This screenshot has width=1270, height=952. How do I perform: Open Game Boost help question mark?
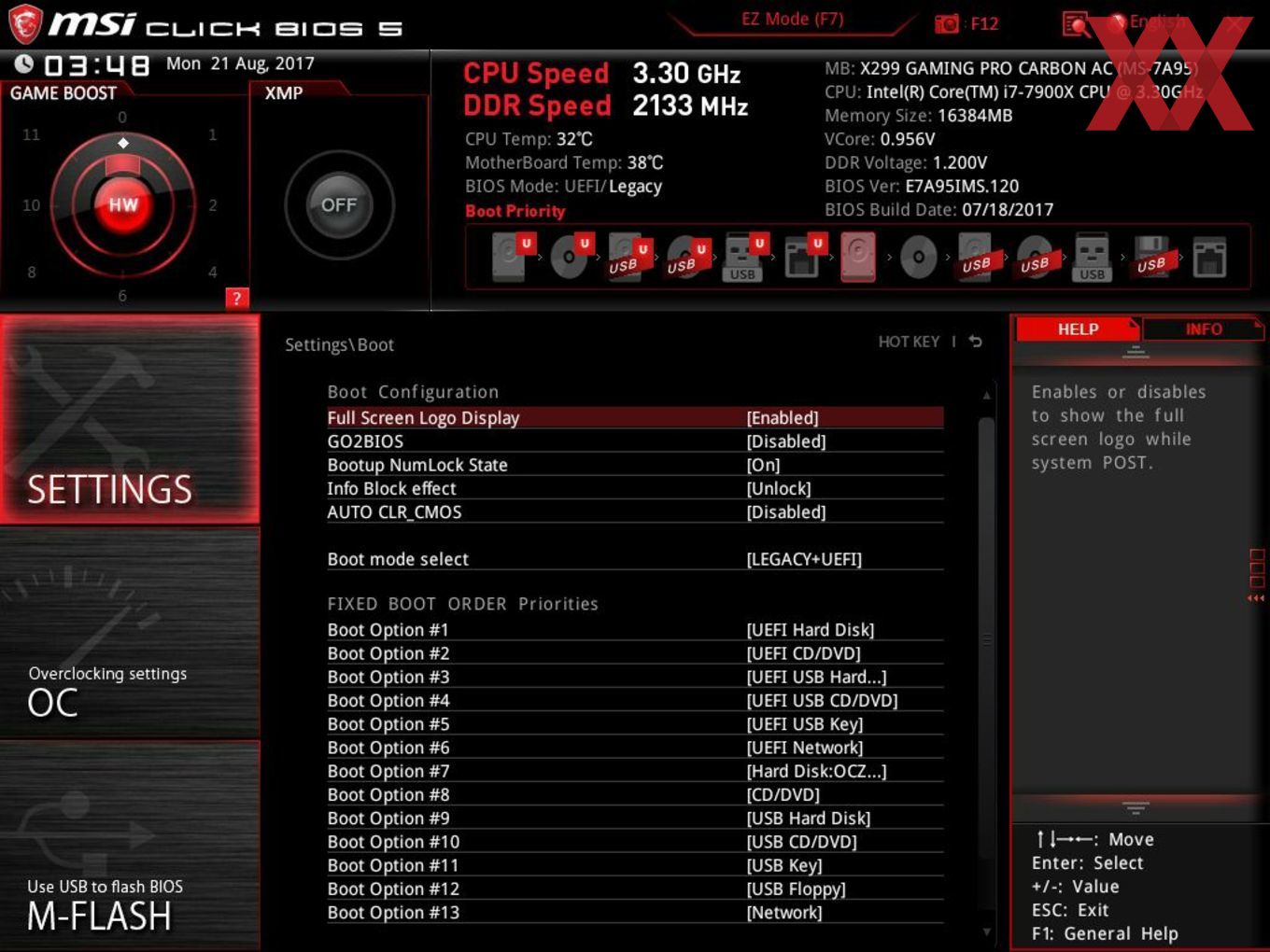click(236, 298)
